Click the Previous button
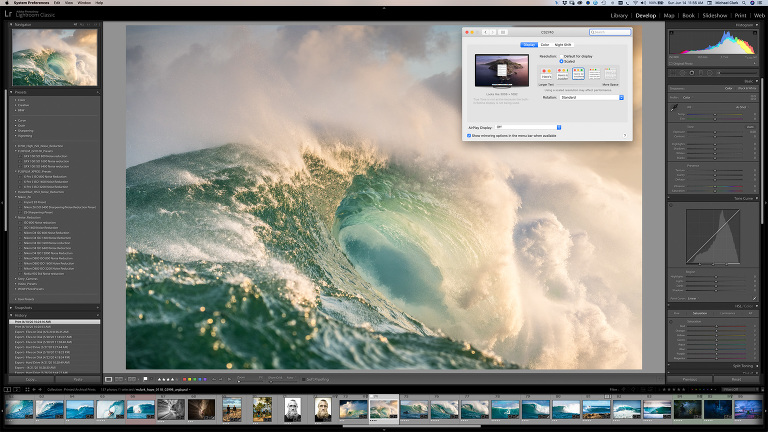This screenshot has width=768, height=432. [690, 379]
